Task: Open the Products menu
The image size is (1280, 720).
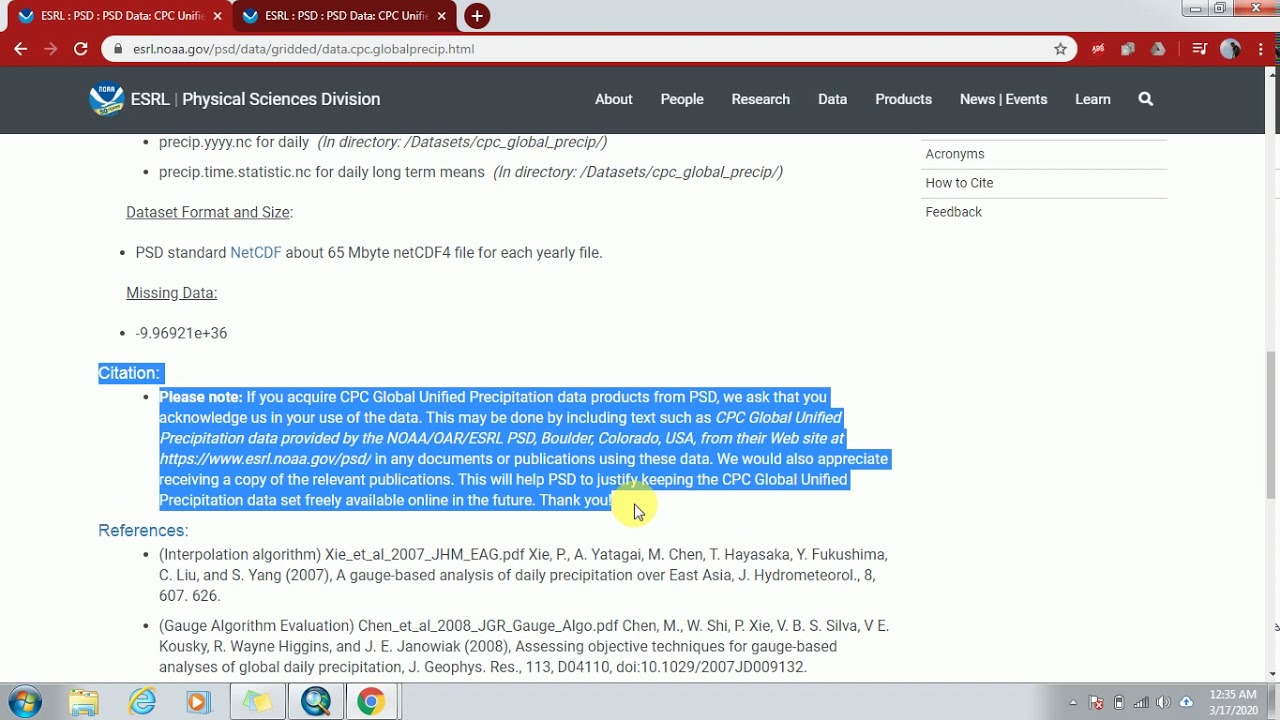Action: (903, 99)
